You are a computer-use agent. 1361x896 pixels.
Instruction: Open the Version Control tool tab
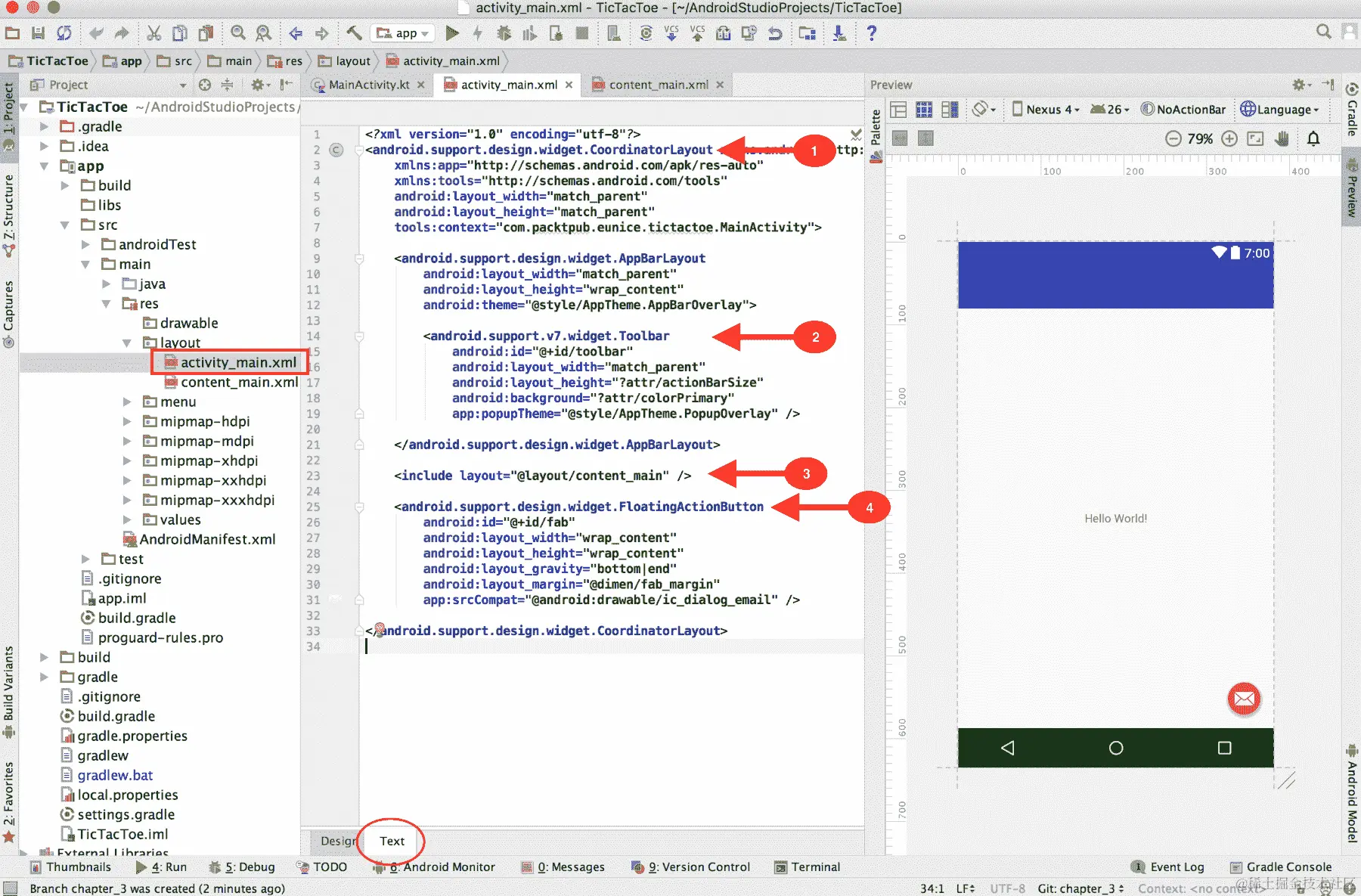(690, 867)
